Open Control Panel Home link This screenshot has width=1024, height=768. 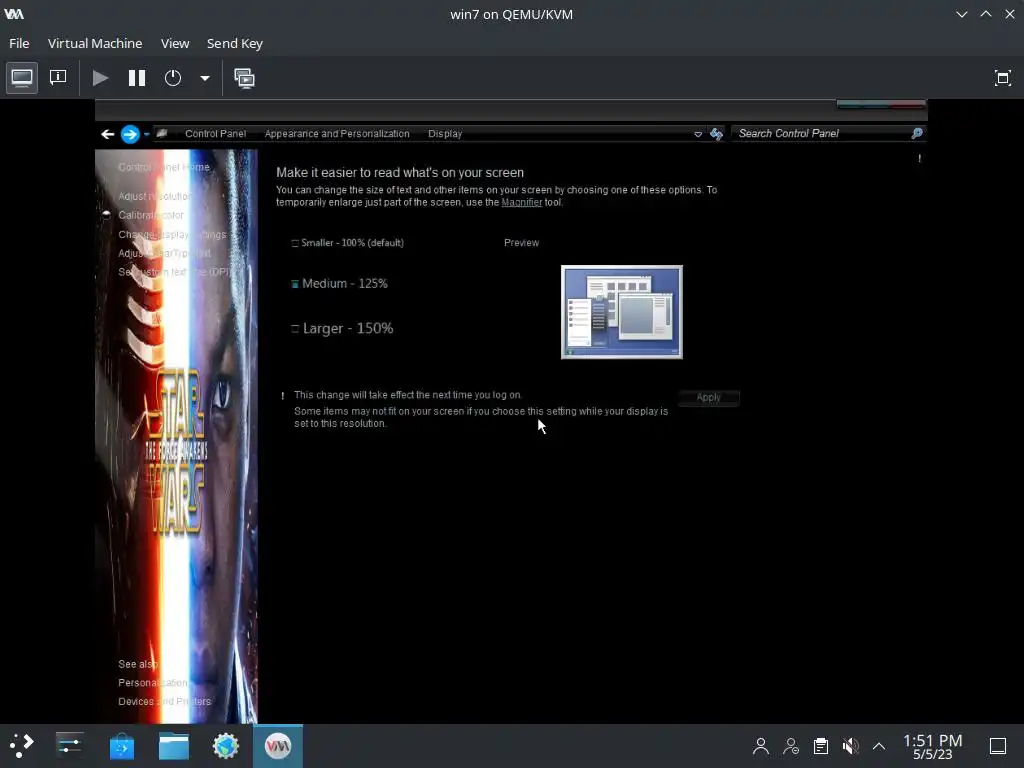[x=164, y=167]
